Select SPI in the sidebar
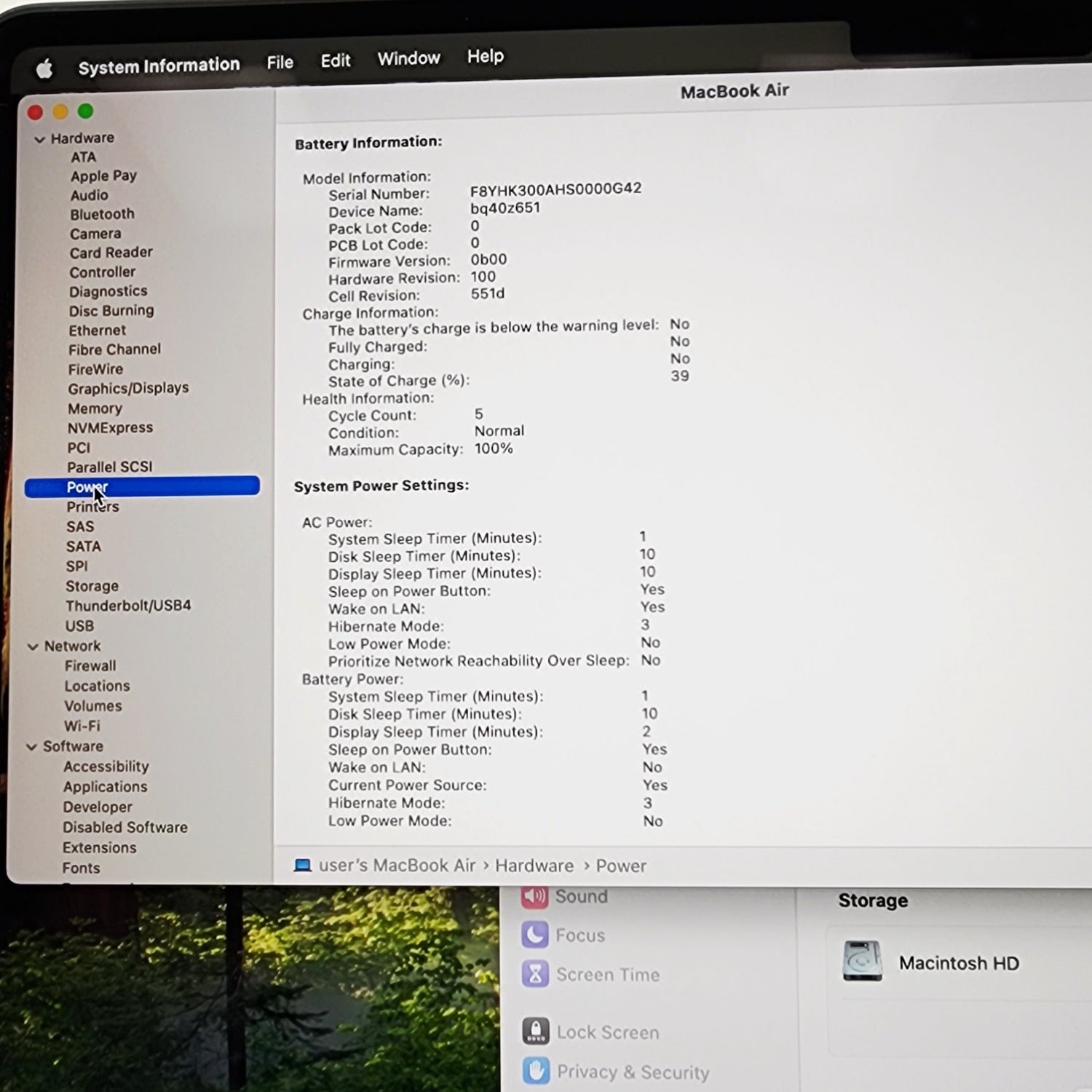This screenshot has height=1092, width=1092. [76, 566]
